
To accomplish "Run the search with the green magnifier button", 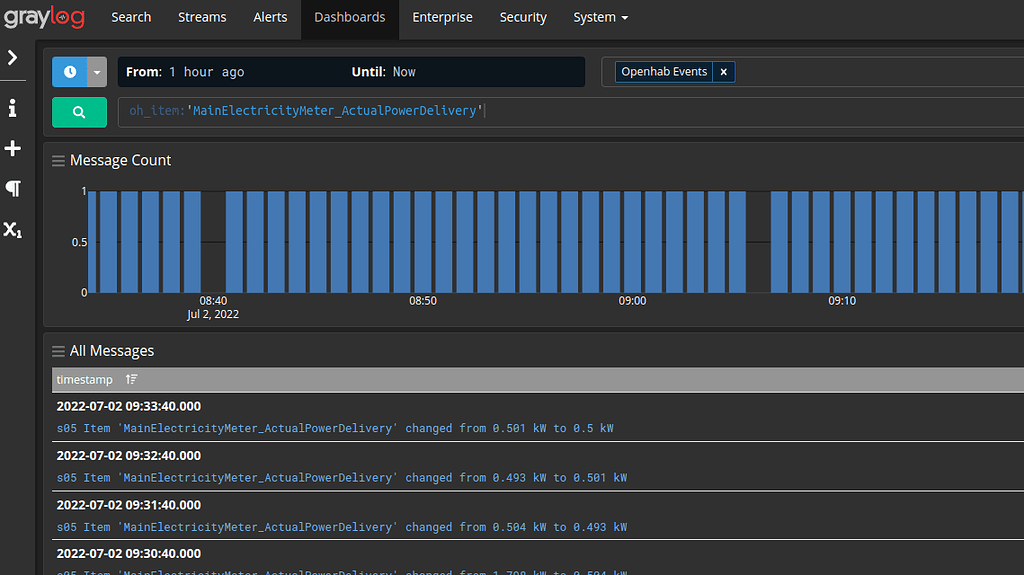I will pyautogui.click(x=79, y=112).
